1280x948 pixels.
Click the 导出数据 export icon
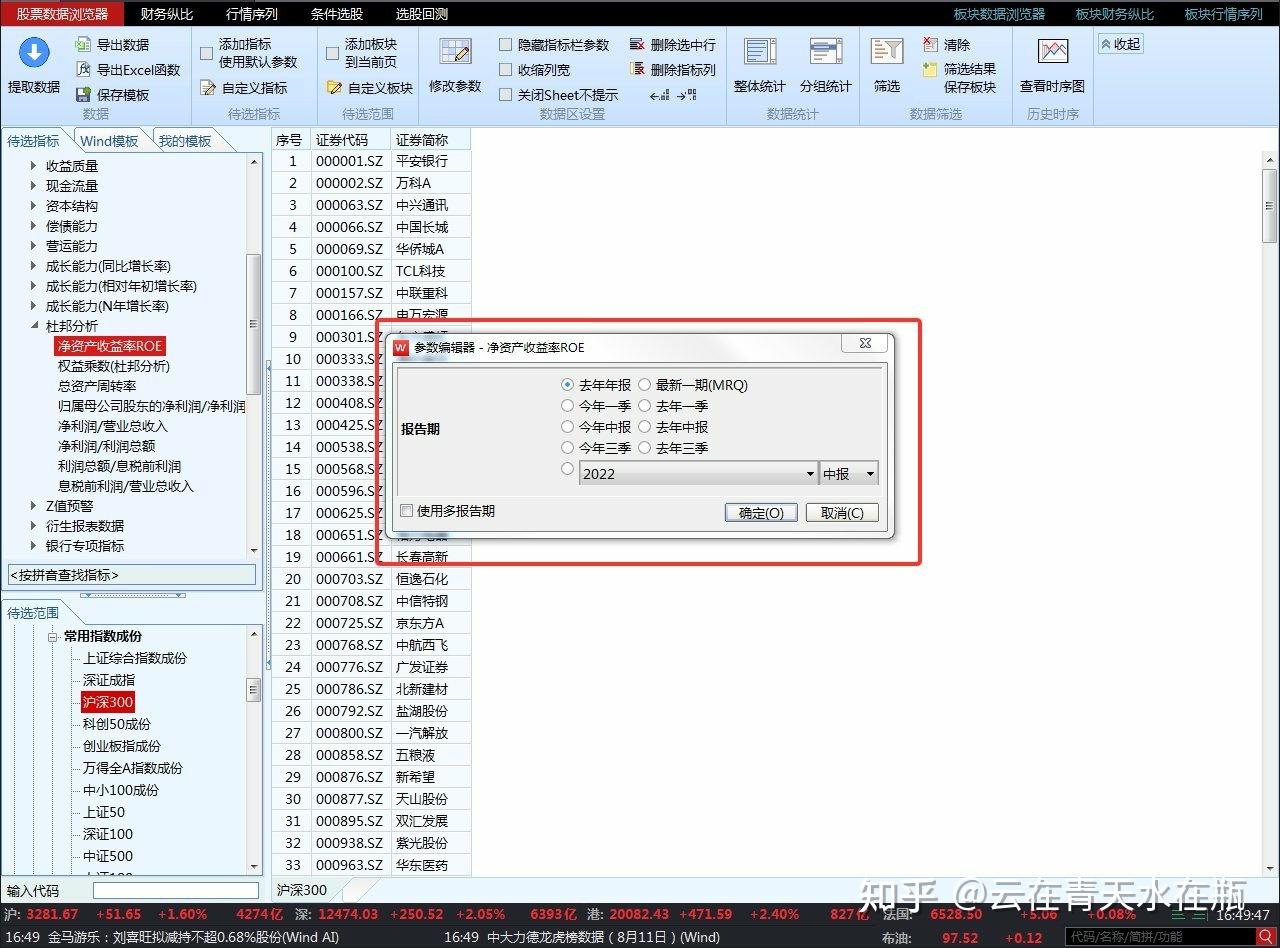tap(84, 45)
